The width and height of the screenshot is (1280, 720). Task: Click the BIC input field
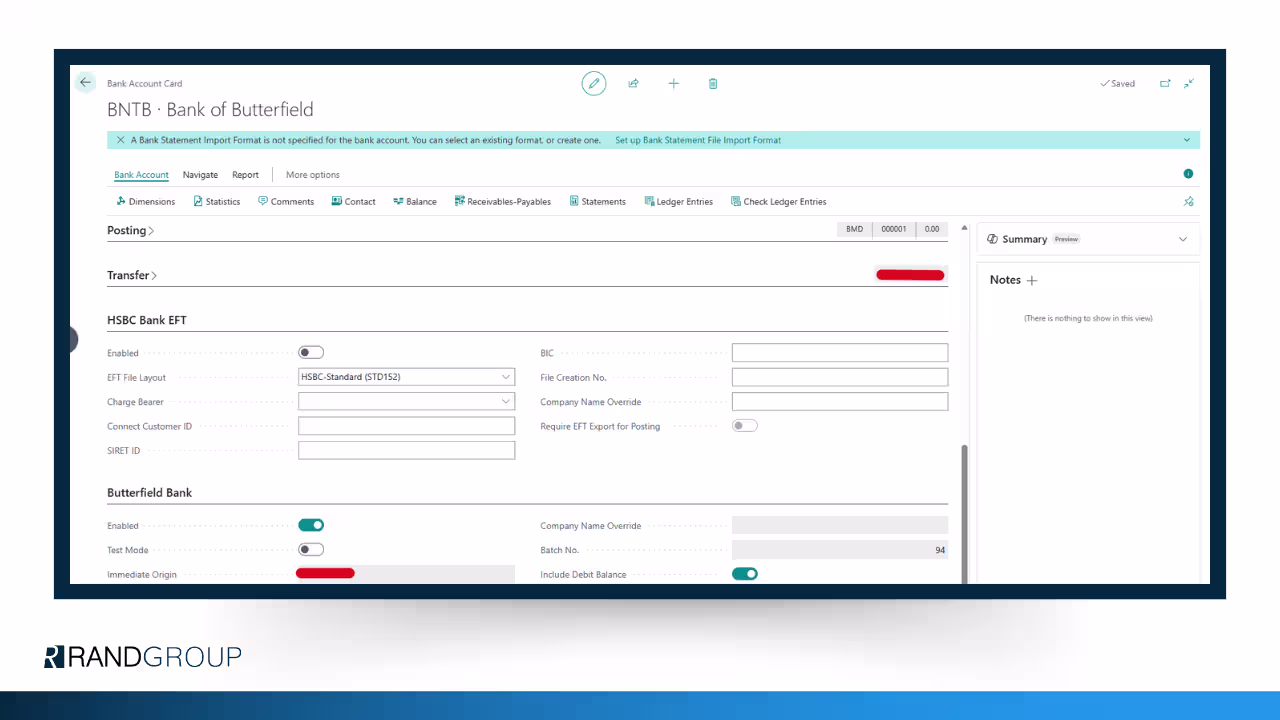840,353
